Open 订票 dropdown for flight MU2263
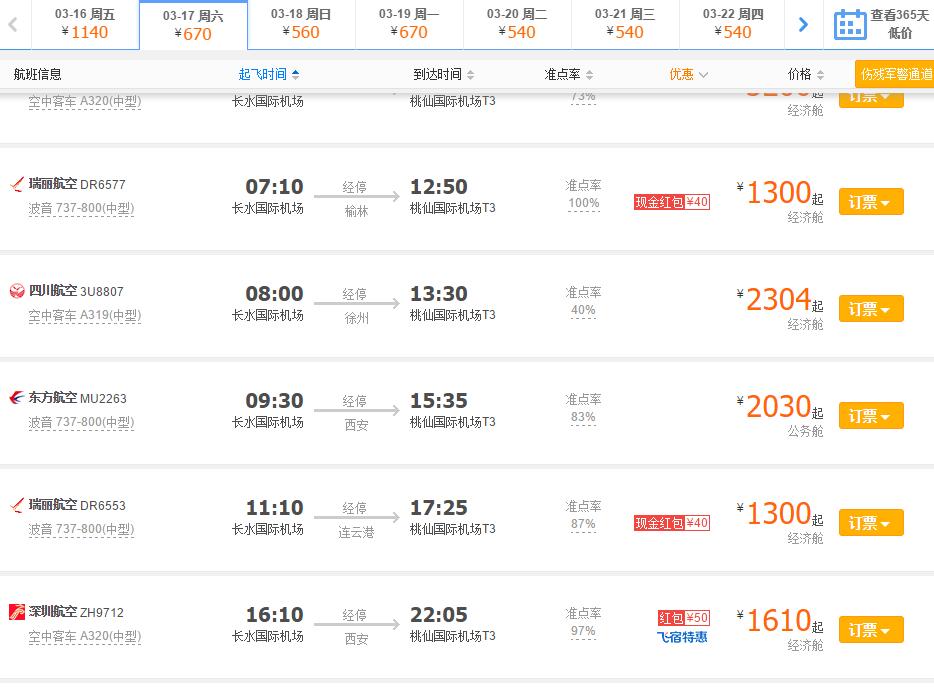This screenshot has height=699, width=934. [x=871, y=416]
